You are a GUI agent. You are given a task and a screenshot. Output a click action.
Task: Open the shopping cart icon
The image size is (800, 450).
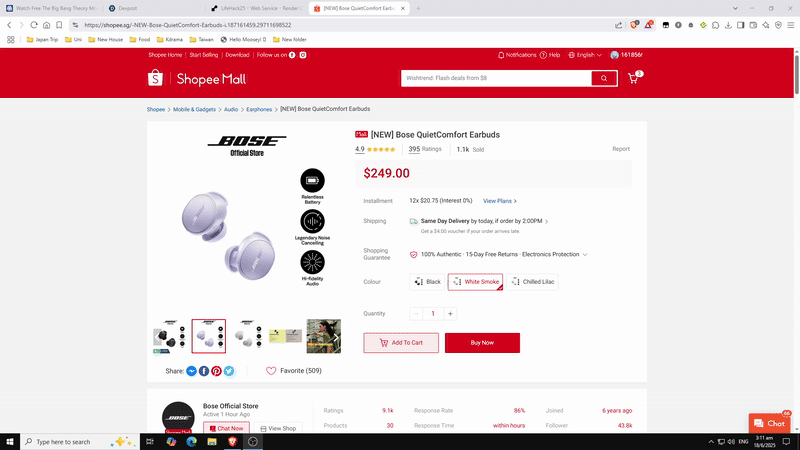(x=633, y=79)
